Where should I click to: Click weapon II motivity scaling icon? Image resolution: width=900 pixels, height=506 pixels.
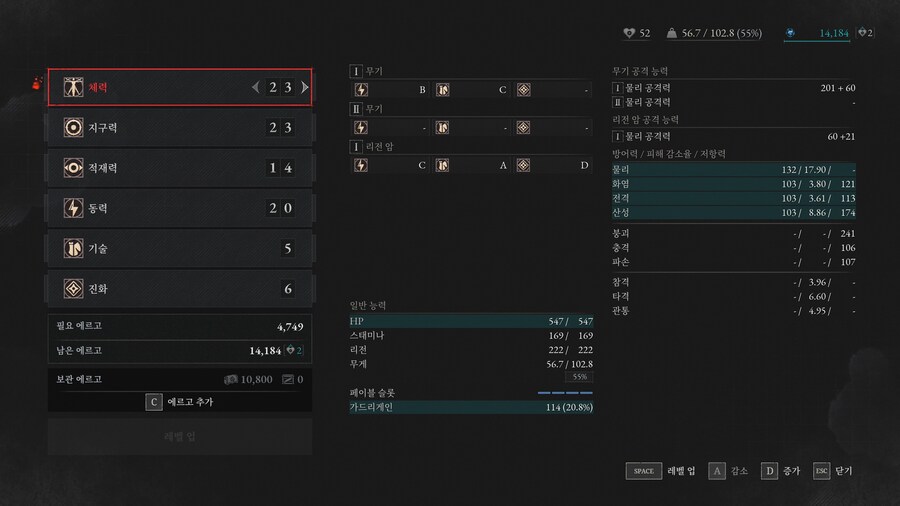pos(361,127)
